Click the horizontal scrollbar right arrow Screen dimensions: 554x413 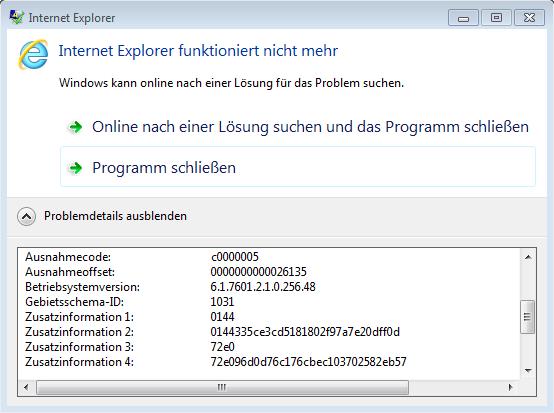pyautogui.click(x=510, y=388)
